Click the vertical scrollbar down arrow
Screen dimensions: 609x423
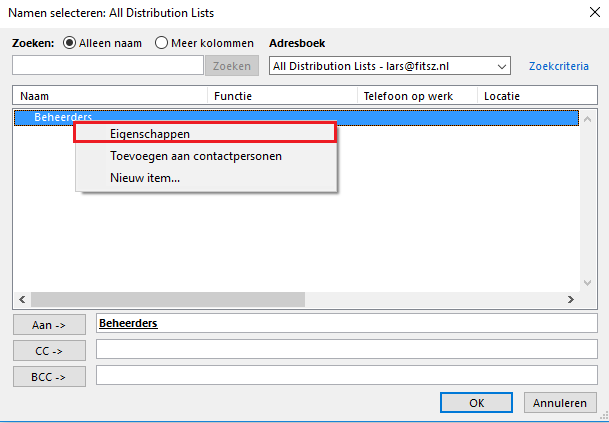[x=588, y=283]
